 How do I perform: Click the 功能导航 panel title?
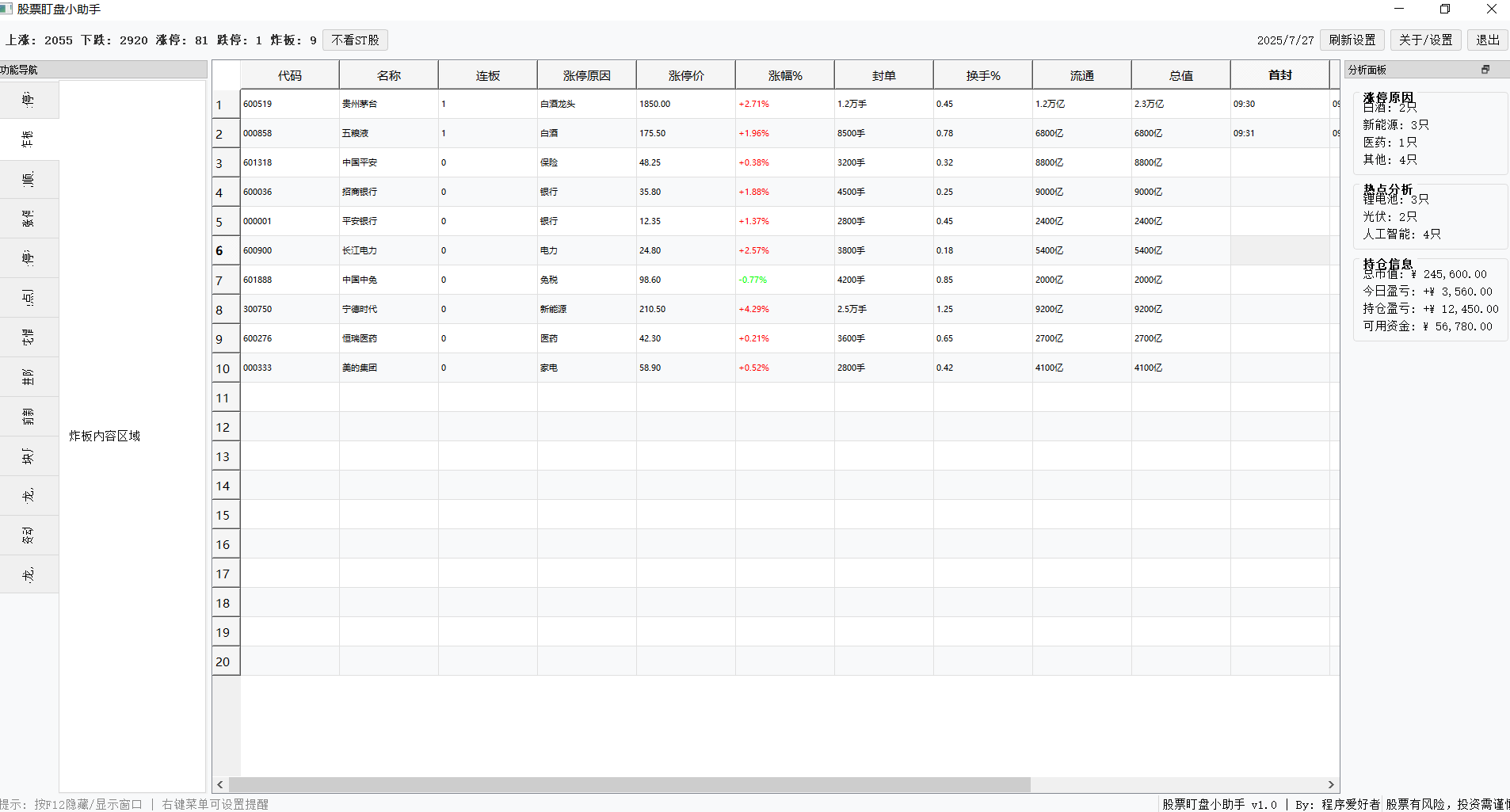pos(19,70)
